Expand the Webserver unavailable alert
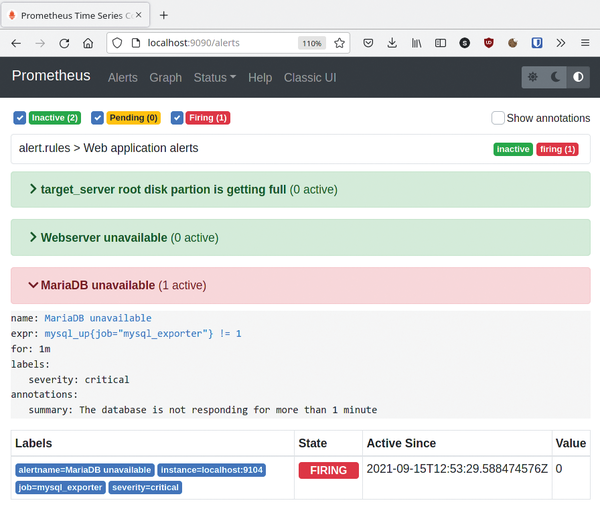600x519 pixels. click(300, 238)
